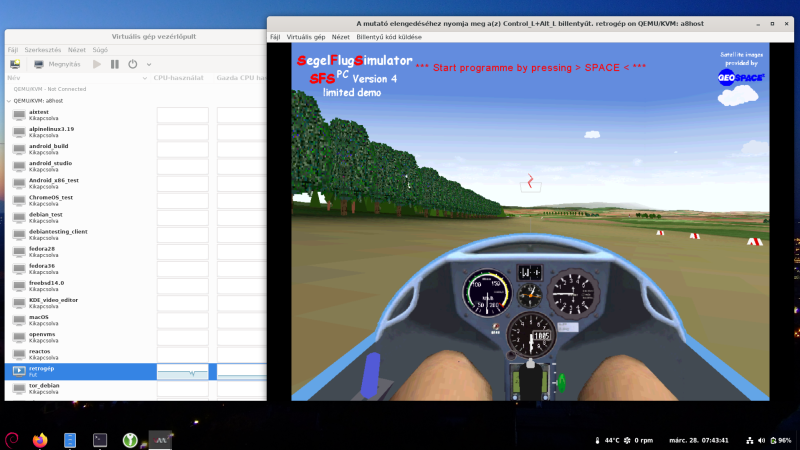Launch Firefox from the taskbar
Screen dimensions: 800x450
click(40, 440)
